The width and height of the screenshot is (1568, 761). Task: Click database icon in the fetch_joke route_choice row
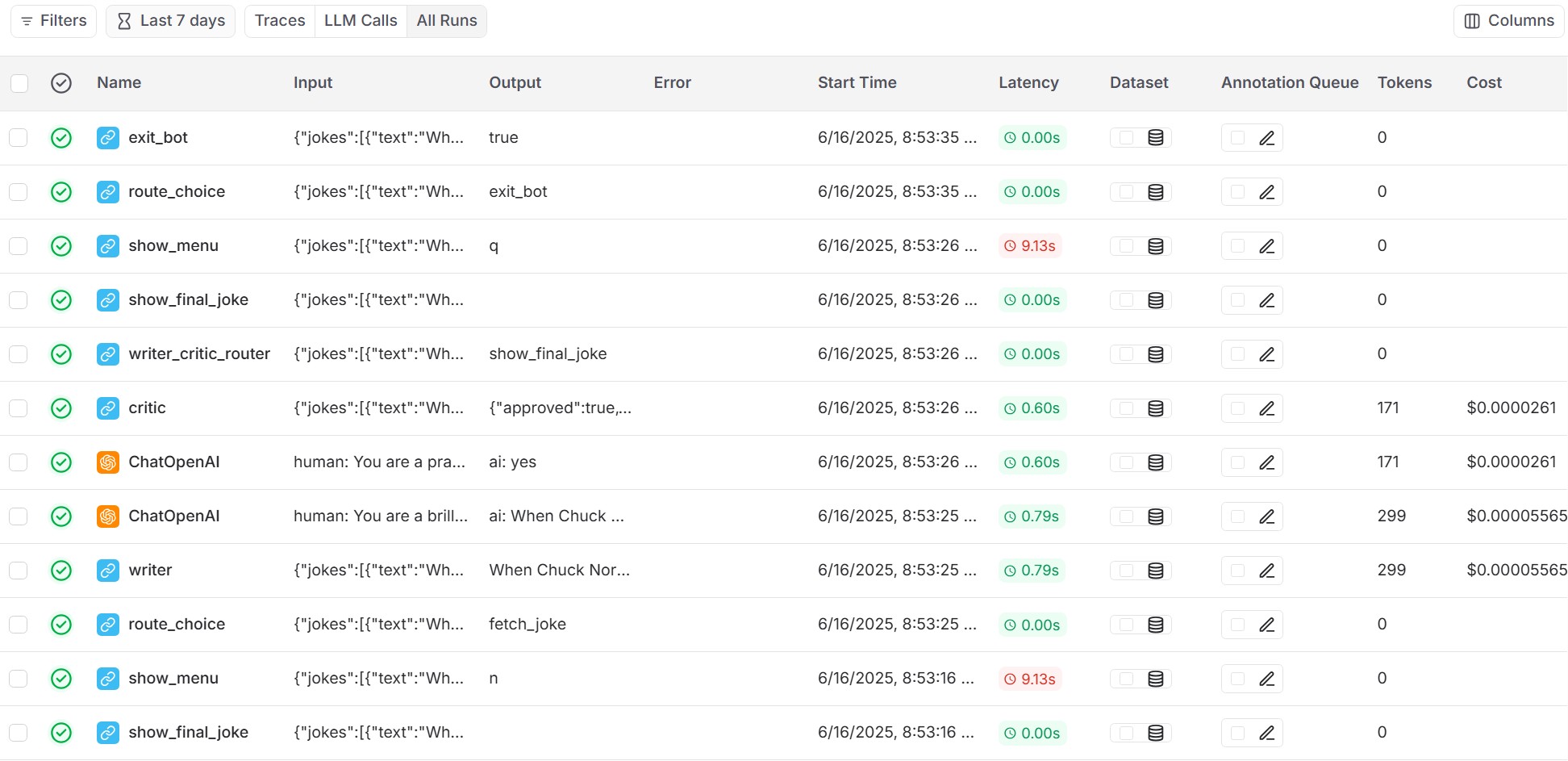(1155, 625)
